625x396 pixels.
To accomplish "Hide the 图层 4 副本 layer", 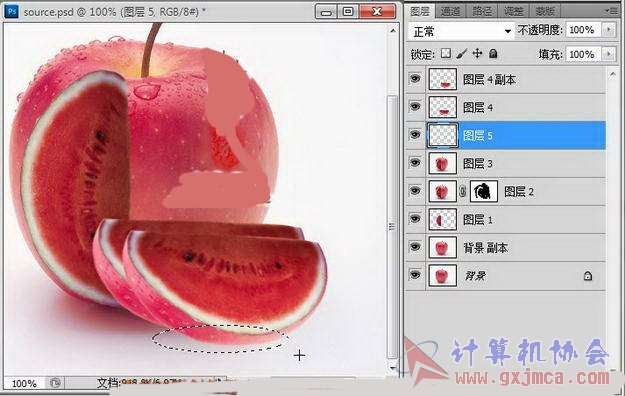I will coord(415,79).
